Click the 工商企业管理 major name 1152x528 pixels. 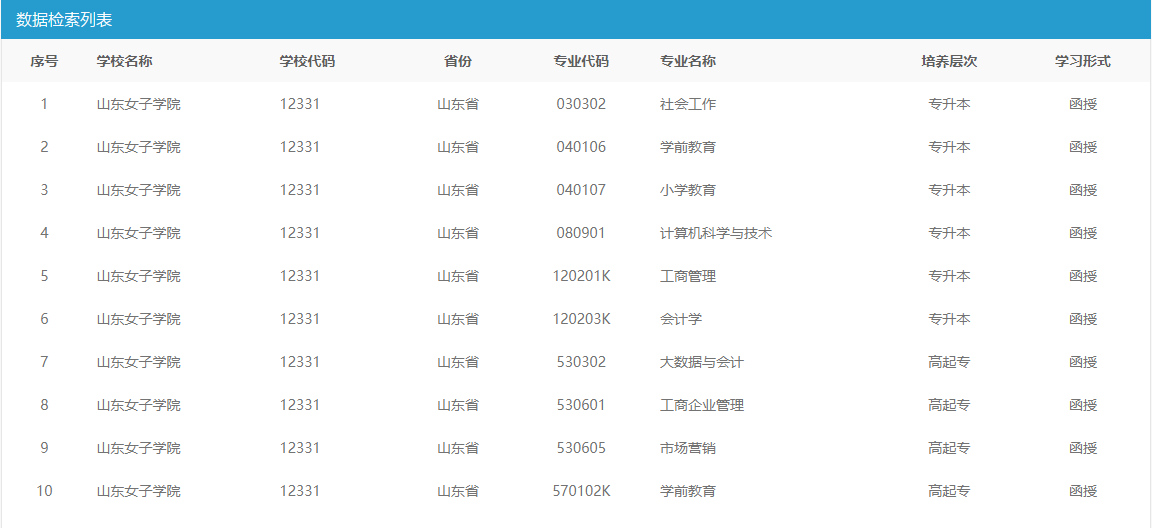[x=702, y=405]
